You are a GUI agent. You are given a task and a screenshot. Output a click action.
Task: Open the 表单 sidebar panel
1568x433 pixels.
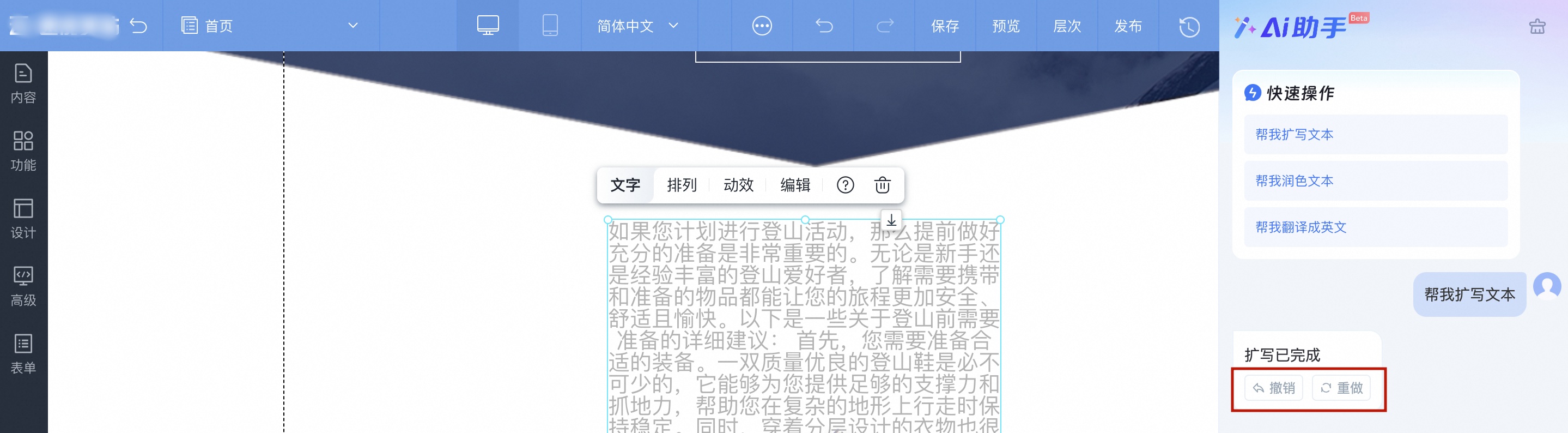[23, 354]
